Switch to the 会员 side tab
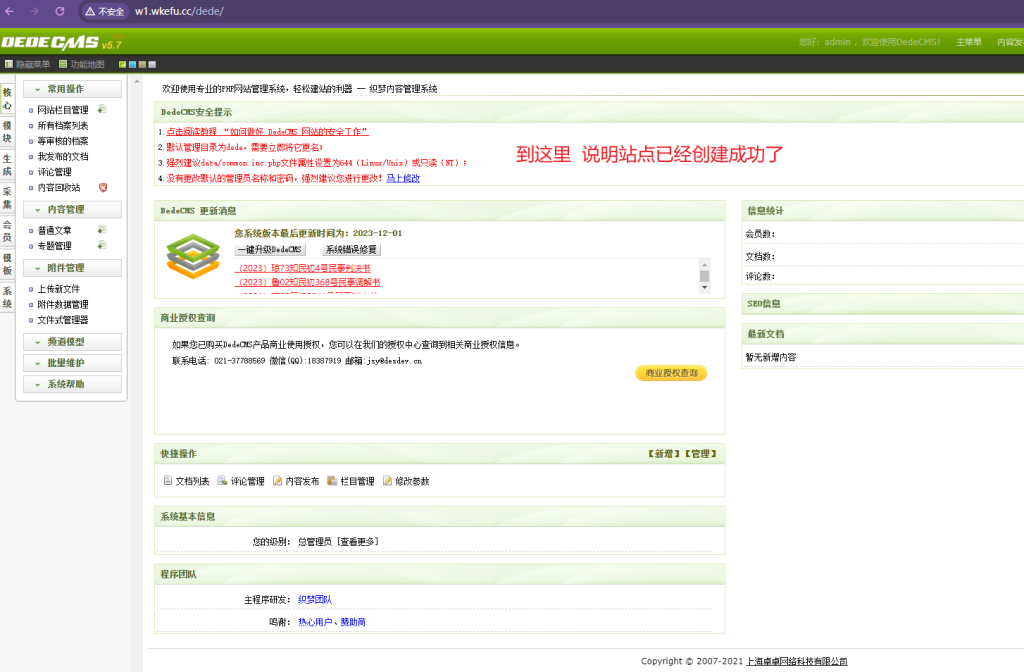 pos(7,231)
